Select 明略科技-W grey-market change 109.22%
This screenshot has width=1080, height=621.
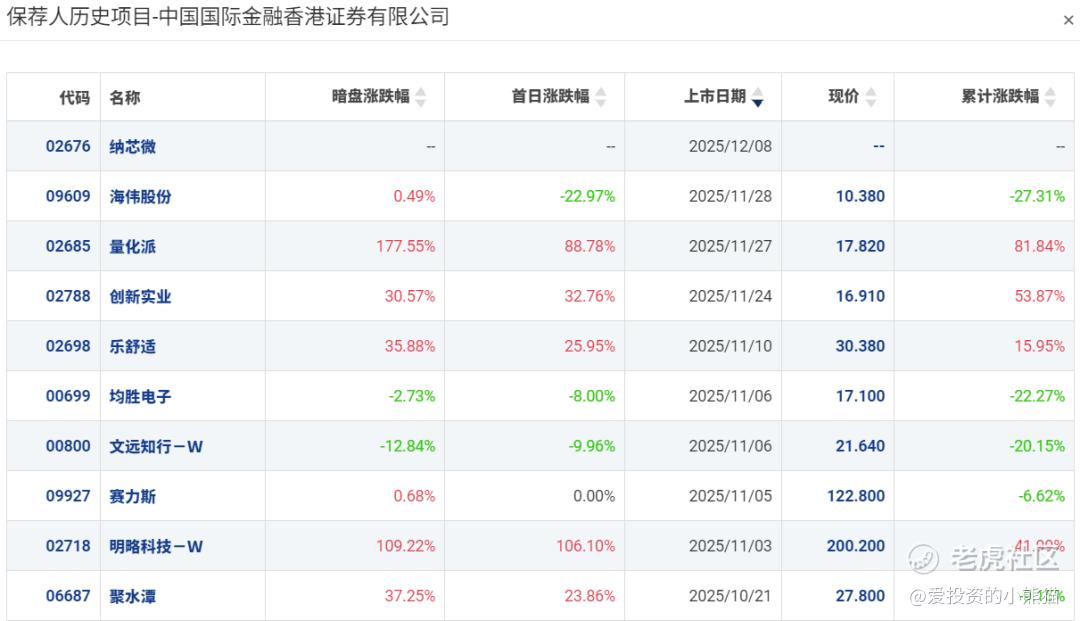click(x=406, y=546)
